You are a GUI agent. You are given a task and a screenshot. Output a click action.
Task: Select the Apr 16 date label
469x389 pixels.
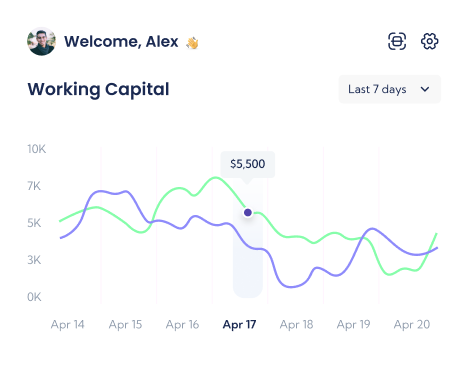tap(182, 324)
